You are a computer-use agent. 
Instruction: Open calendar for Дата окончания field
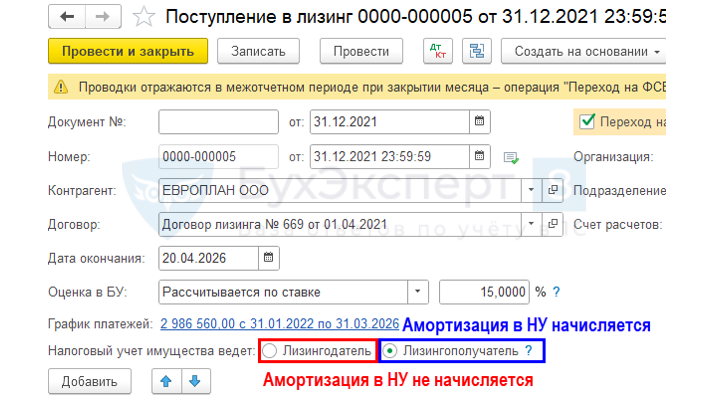[269, 258]
